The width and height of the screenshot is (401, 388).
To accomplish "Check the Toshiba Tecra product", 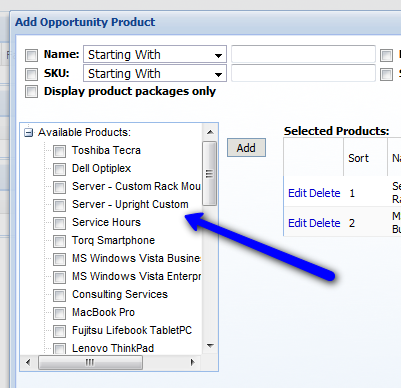I will click(59, 151).
